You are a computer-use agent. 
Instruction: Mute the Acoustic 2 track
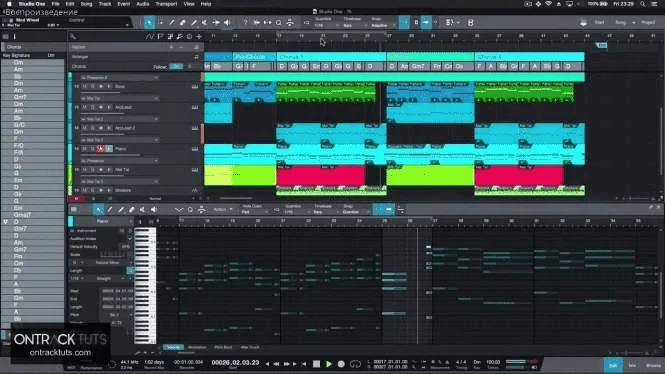pos(85,128)
